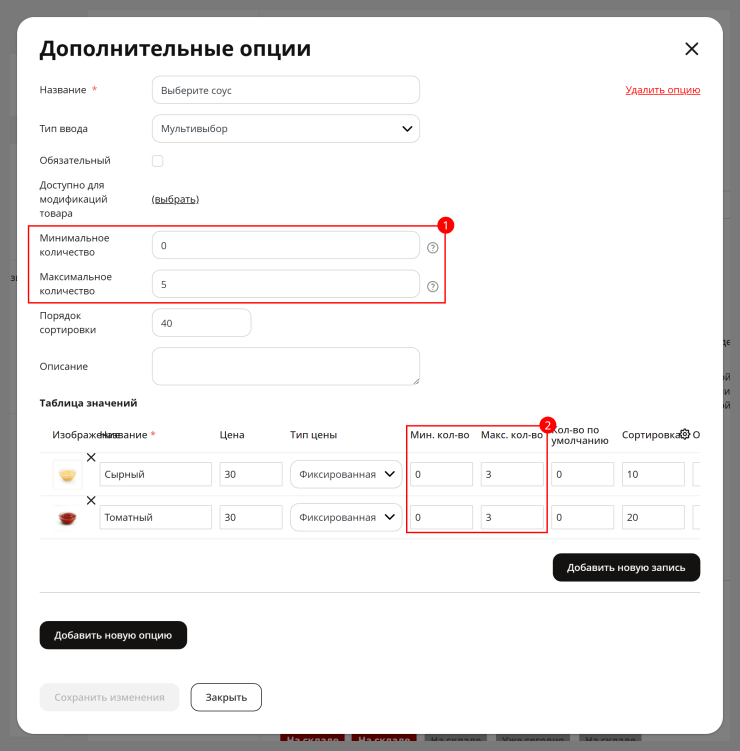
Task: Edit the Томатный name field
Action: (156, 517)
